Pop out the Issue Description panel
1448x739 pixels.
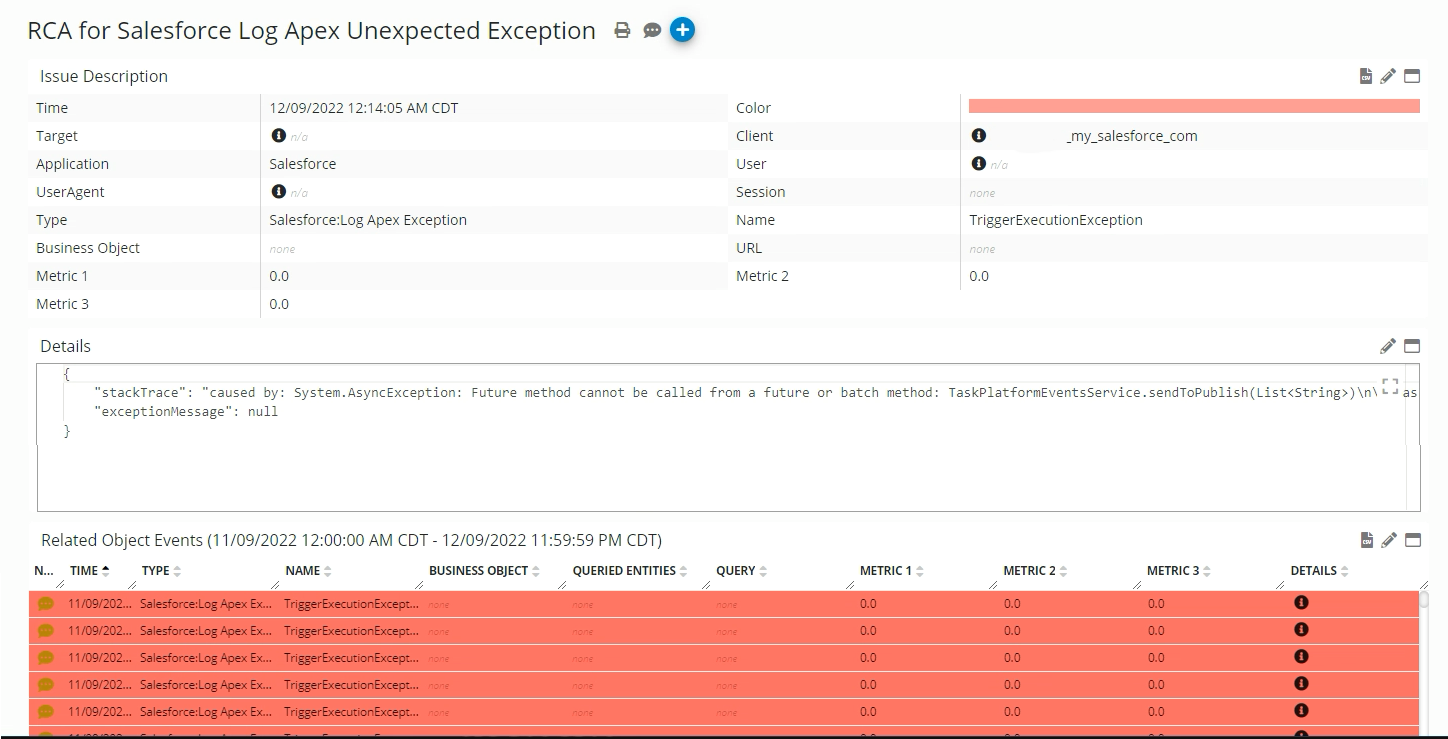1411,75
